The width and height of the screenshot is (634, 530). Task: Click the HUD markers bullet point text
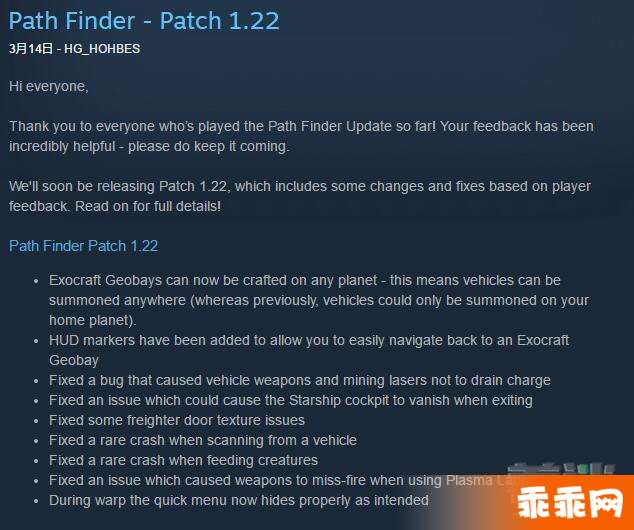309,350
